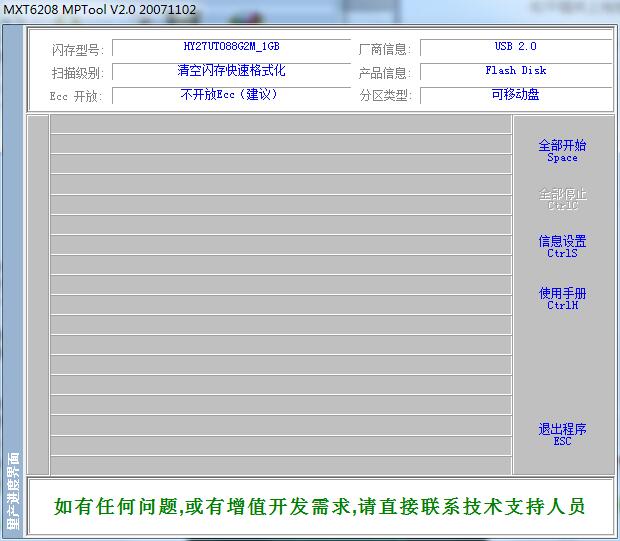
Task: Click the Ecc 开放 field 不开放Ecc（建议）
Action: click(x=232, y=95)
